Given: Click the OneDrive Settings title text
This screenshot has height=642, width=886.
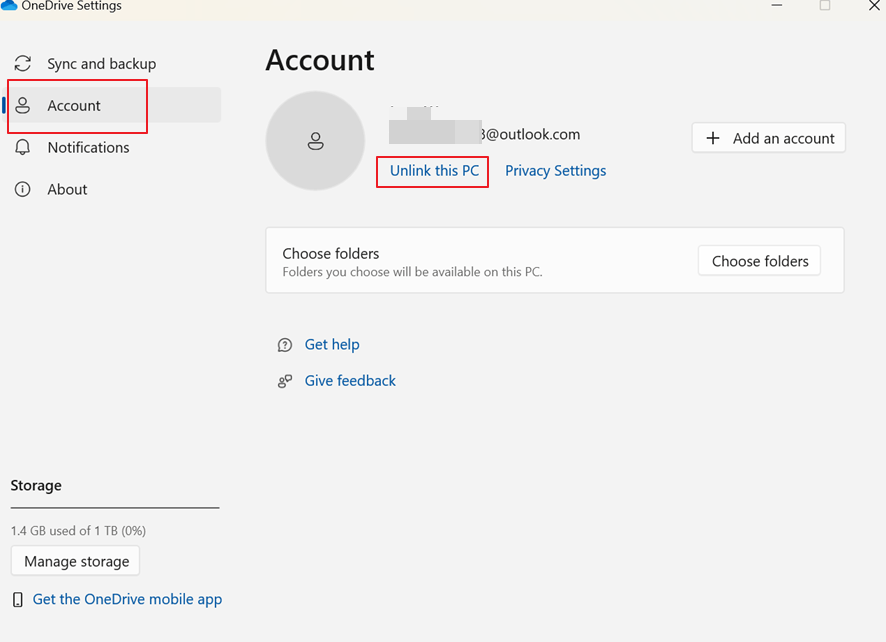Looking at the screenshot, I should coord(72,6).
